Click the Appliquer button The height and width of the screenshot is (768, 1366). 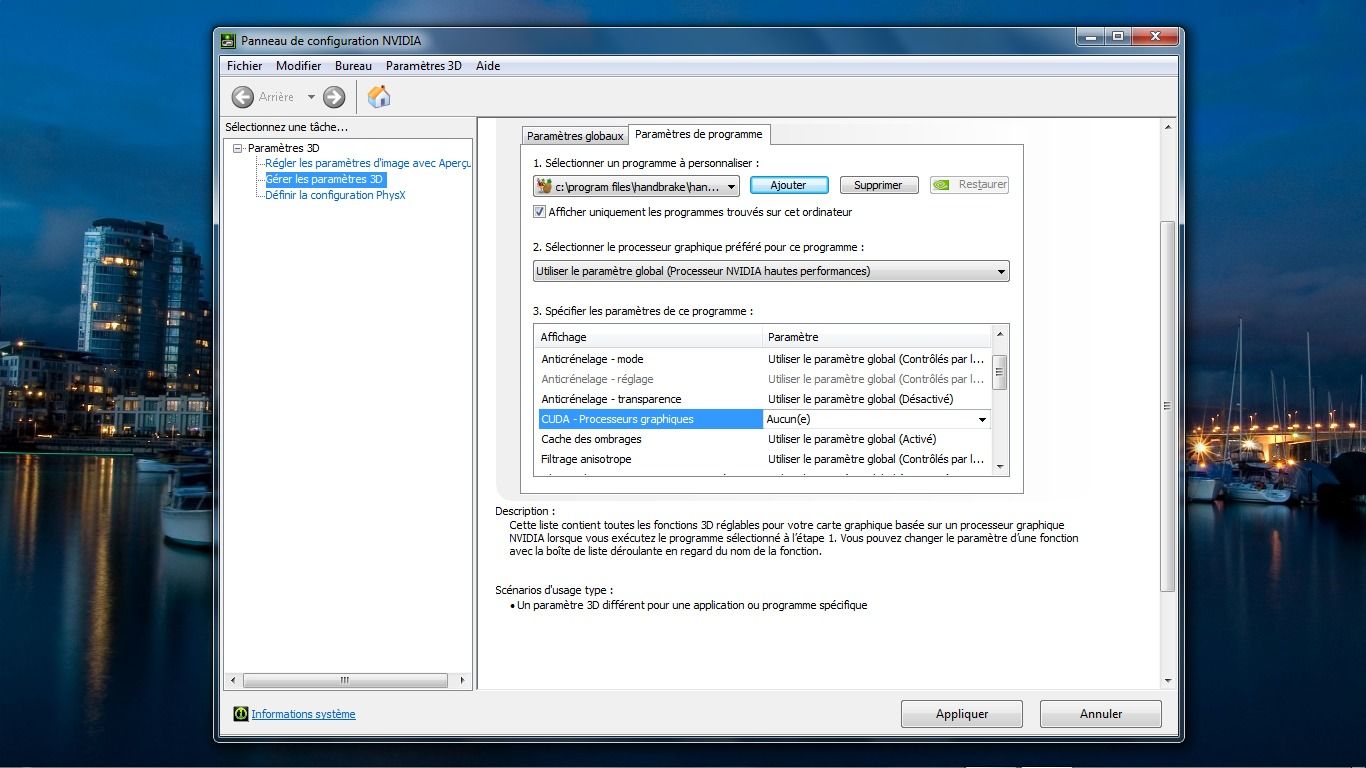[962, 714]
